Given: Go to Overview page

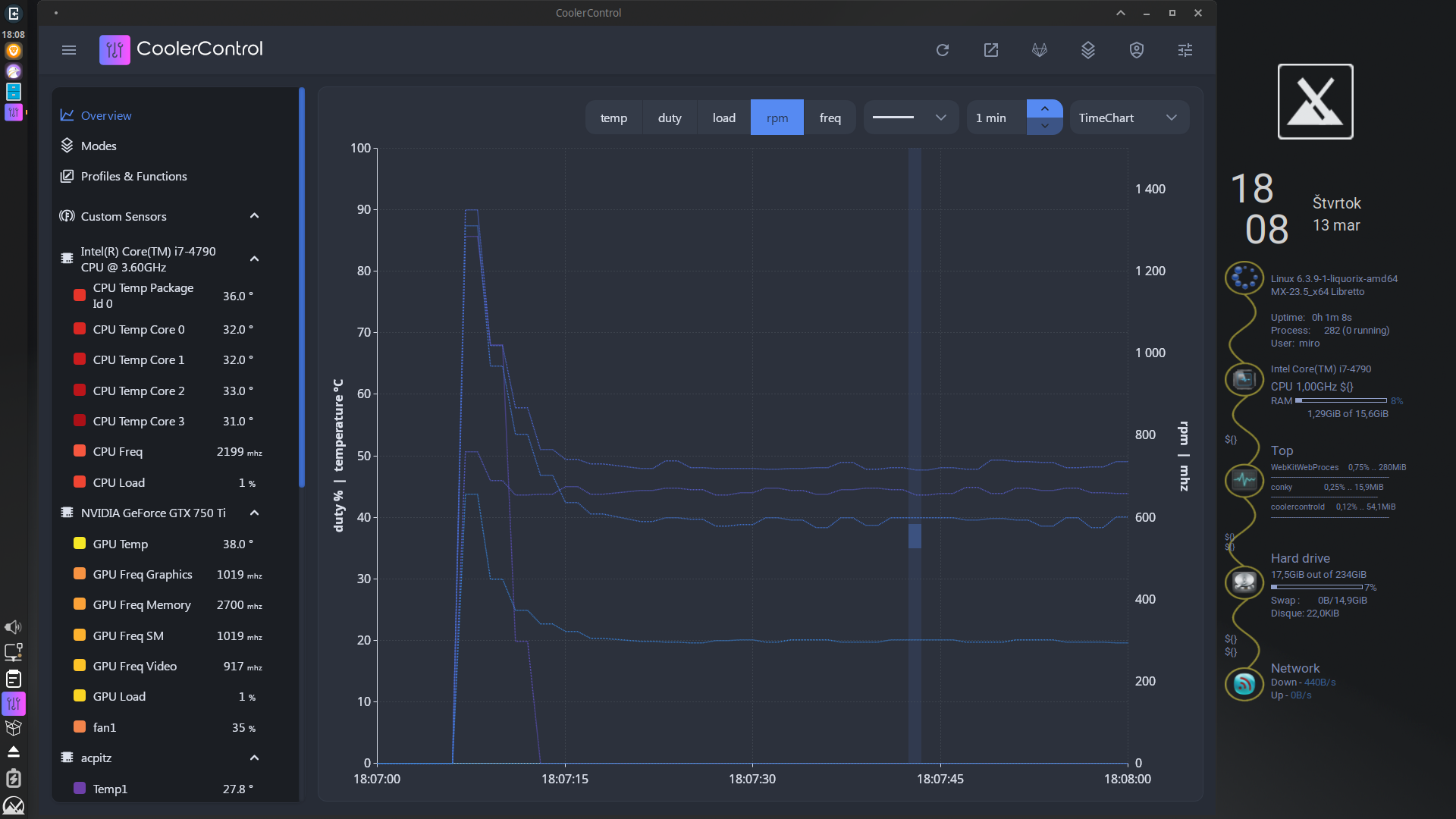Looking at the screenshot, I should point(106,115).
